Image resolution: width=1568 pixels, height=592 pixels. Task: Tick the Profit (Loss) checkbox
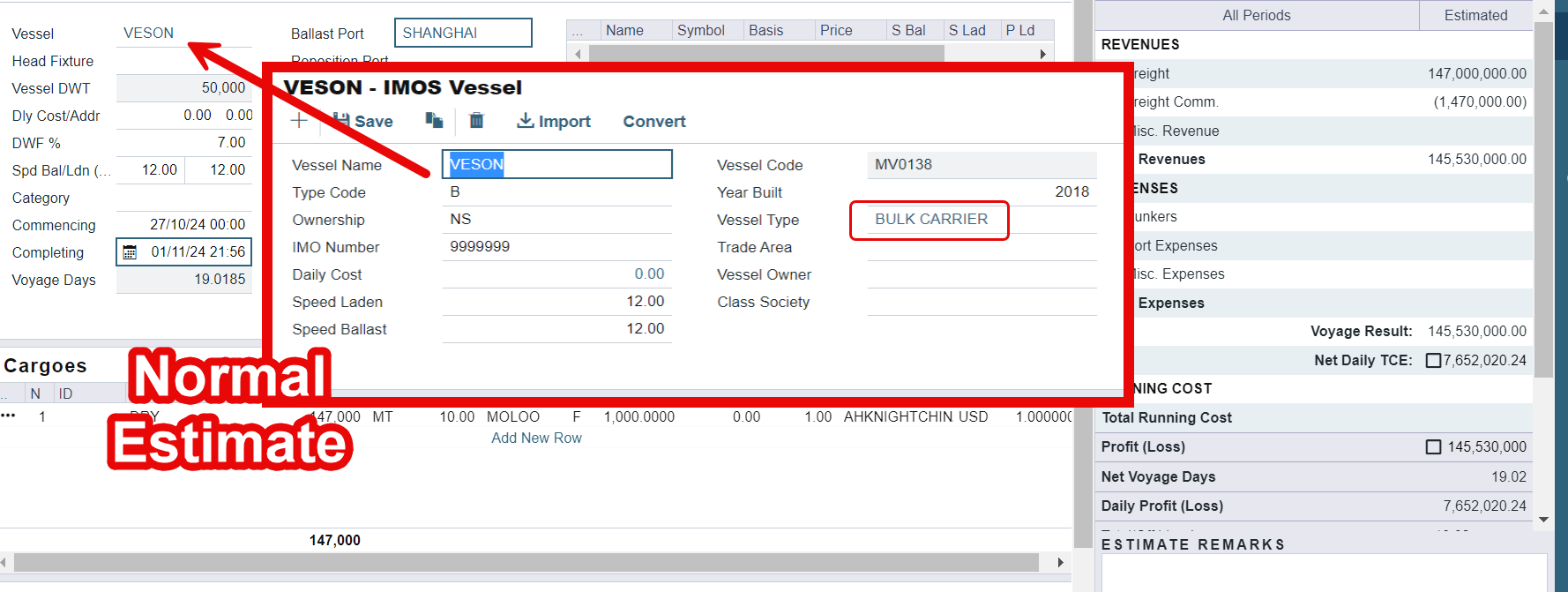click(x=1433, y=447)
